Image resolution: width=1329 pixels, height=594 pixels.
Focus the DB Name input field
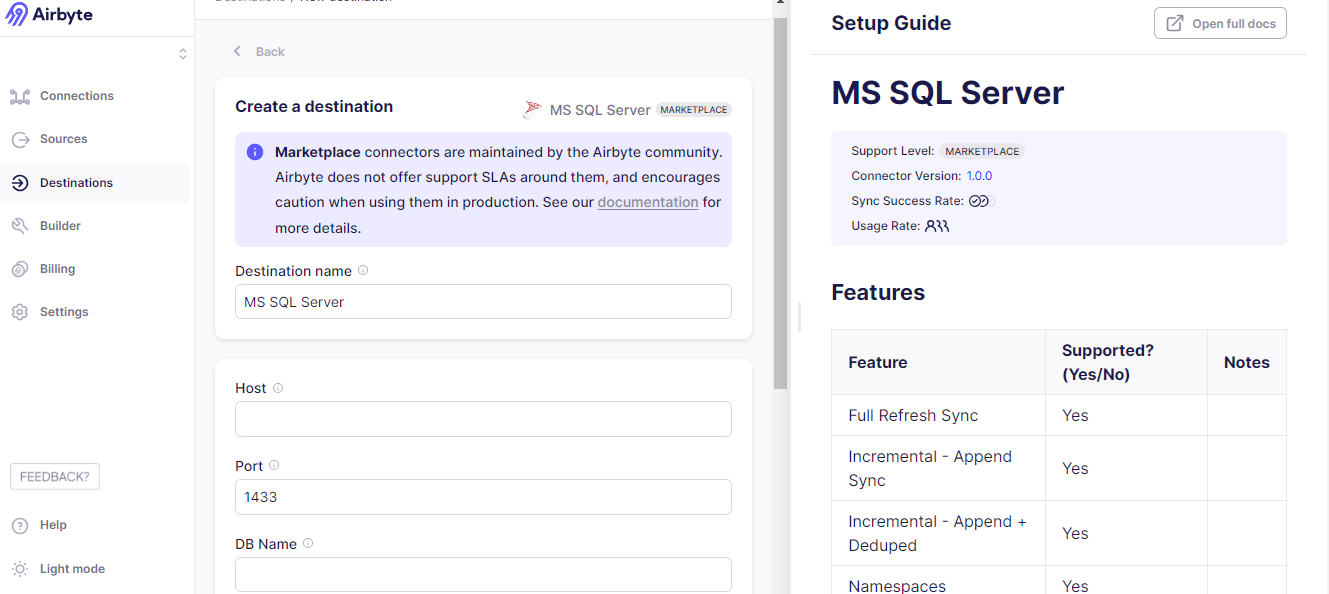pyautogui.click(x=483, y=575)
